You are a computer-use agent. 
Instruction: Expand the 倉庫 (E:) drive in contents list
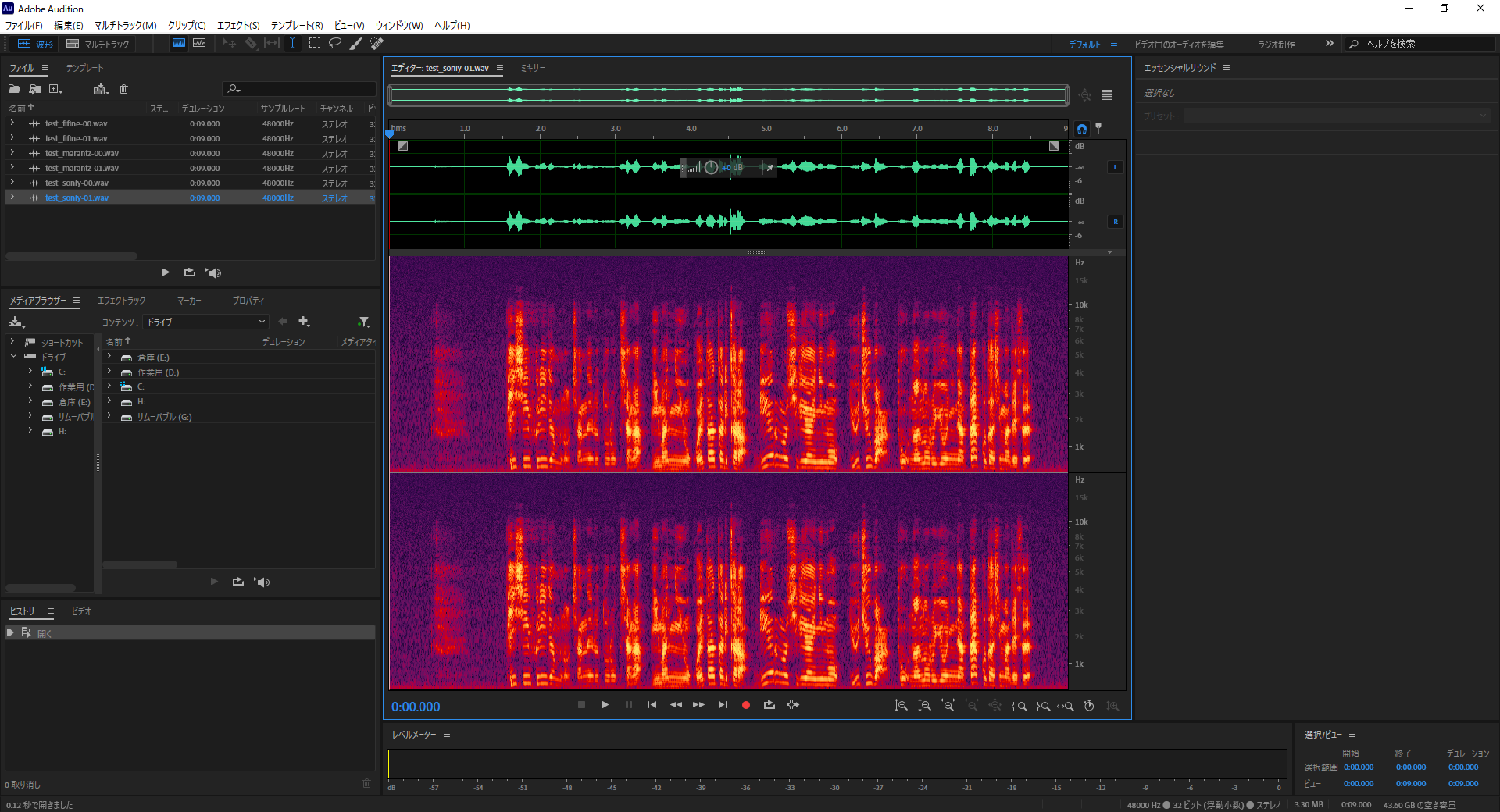[x=109, y=358]
